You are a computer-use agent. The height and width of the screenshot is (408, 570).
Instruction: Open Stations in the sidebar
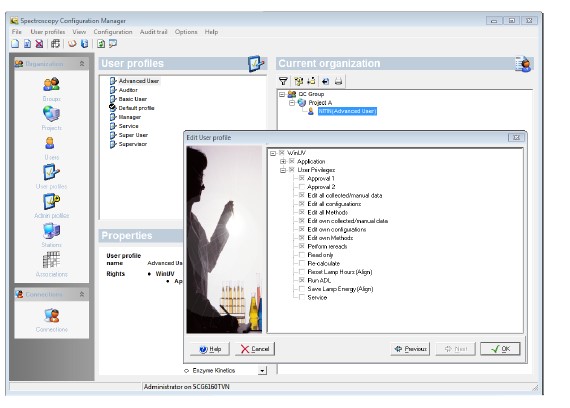51,235
